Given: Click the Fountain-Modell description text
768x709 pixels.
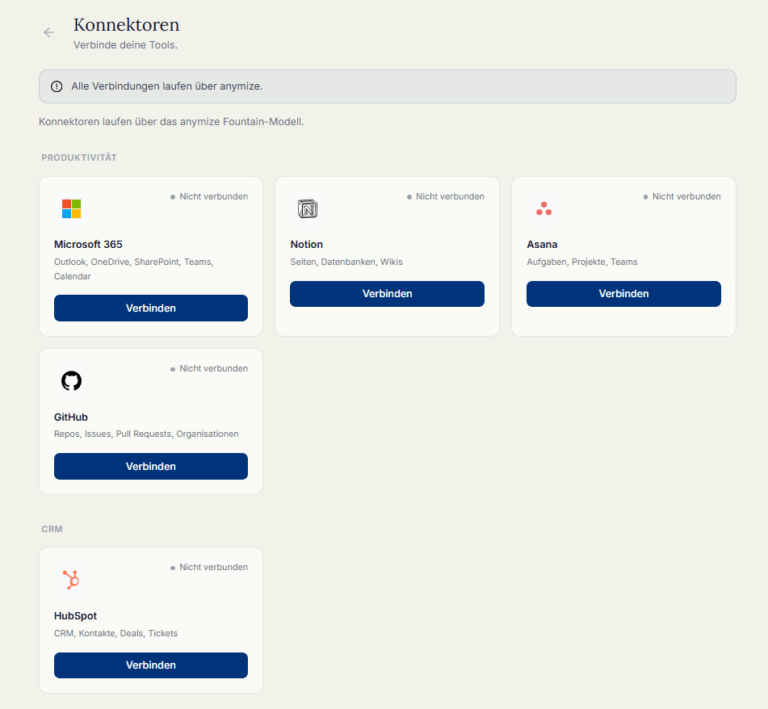Looking at the screenshot, I should tap(171, 121).
